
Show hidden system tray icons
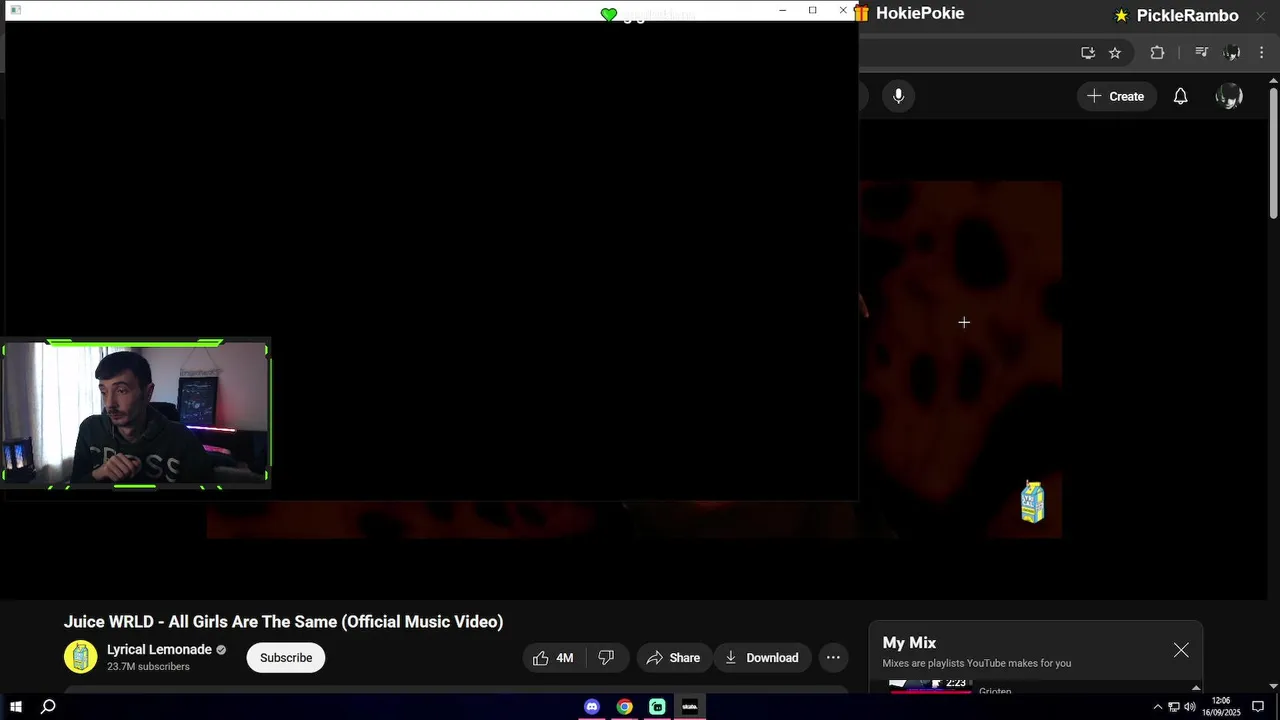pos(1158,707)
